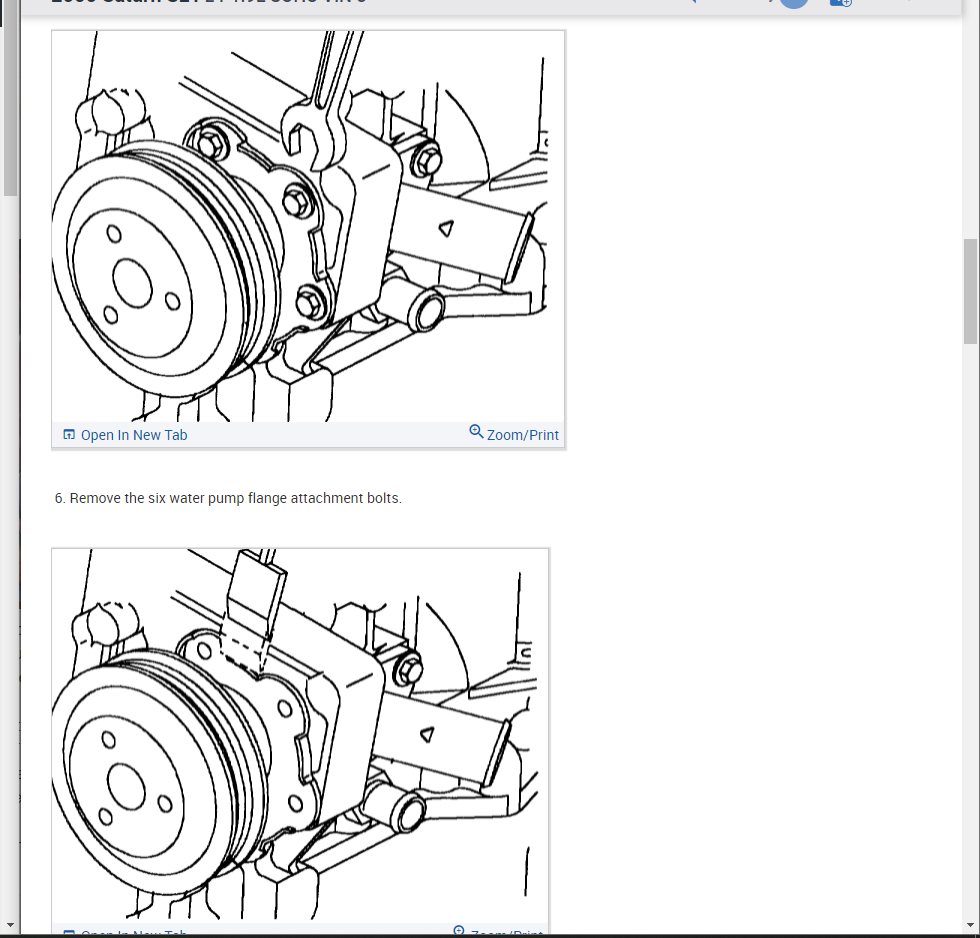Click the Zoom/Print magnifier icon on first diagram
980x938 pixels.
tap(476, 430)
